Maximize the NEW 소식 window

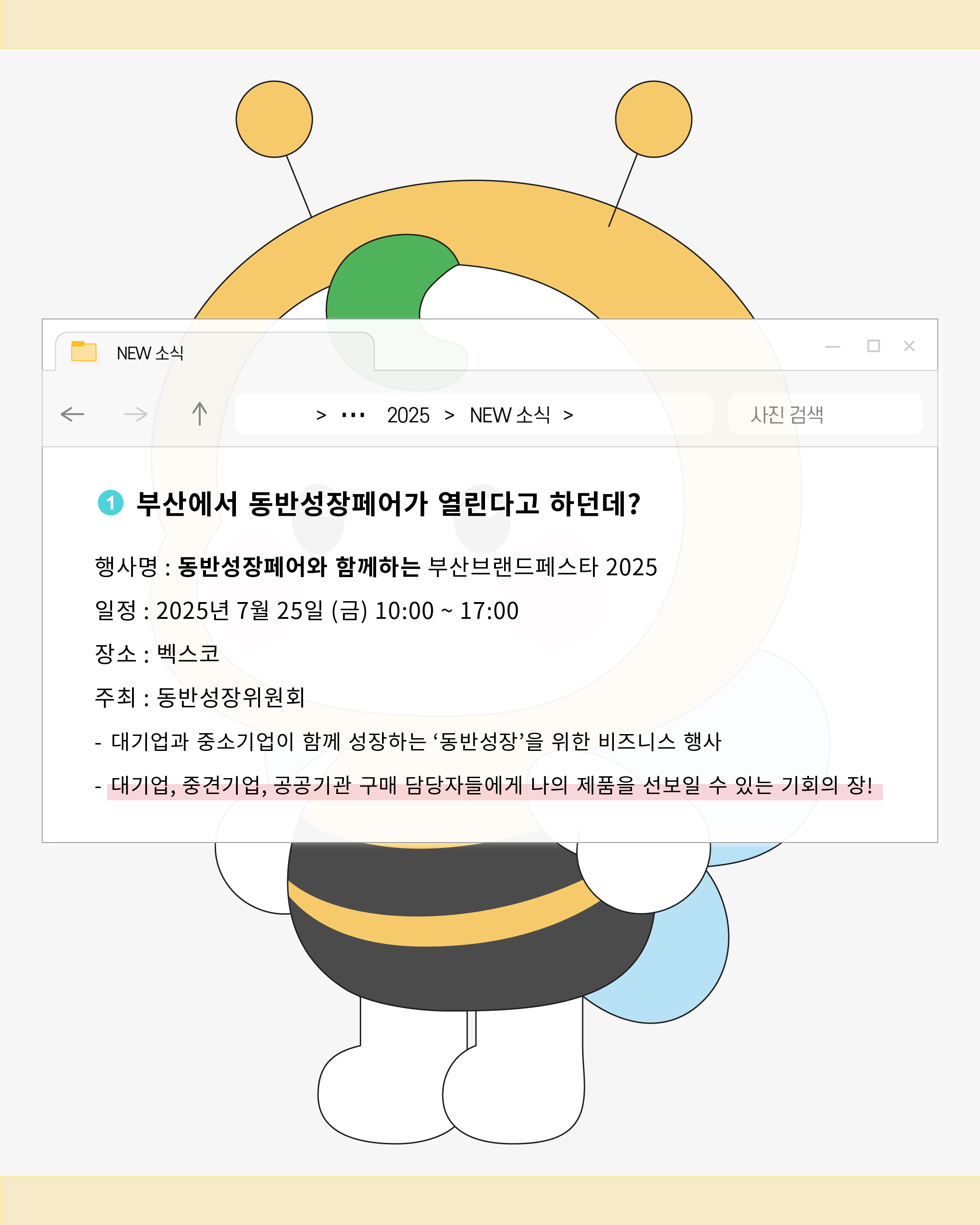(x=873, y=345)
